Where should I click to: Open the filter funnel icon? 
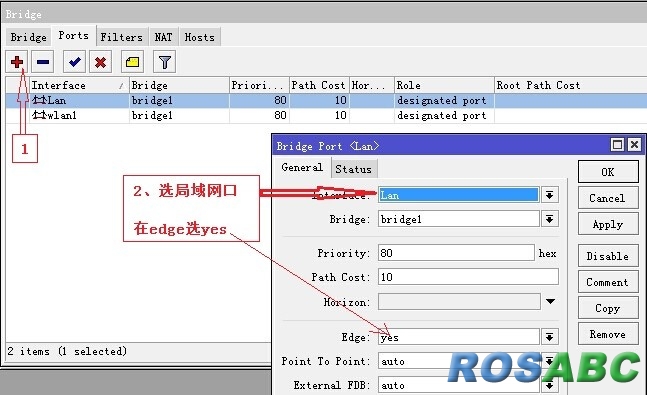tap(164, 62)
